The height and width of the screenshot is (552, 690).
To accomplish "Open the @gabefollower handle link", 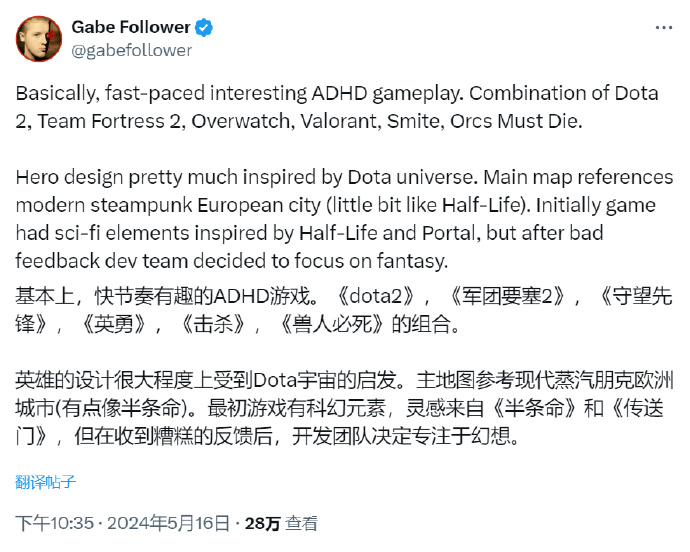I will tap(131, 50).
